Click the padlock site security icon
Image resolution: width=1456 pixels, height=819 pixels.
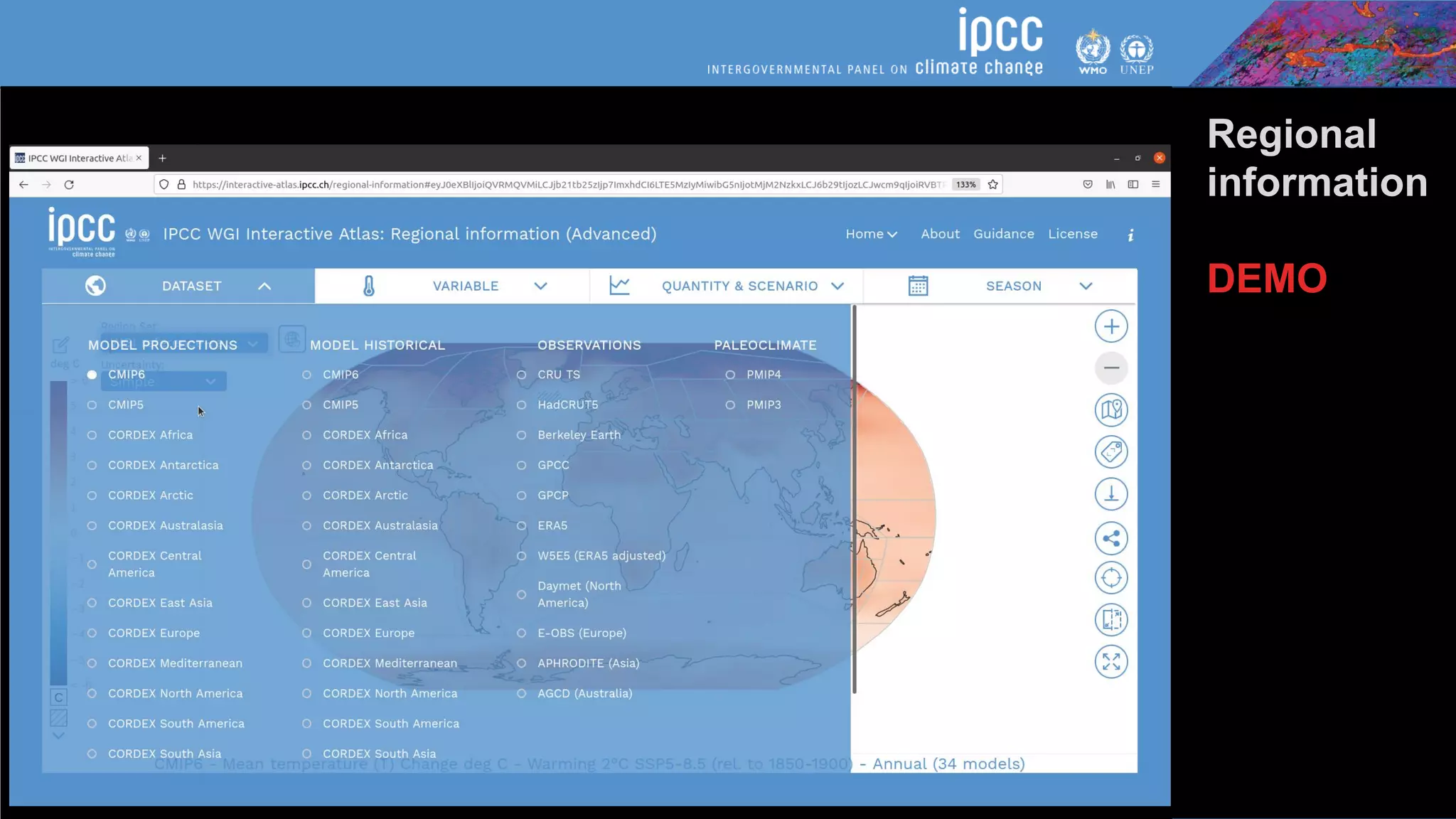point(181,185)
